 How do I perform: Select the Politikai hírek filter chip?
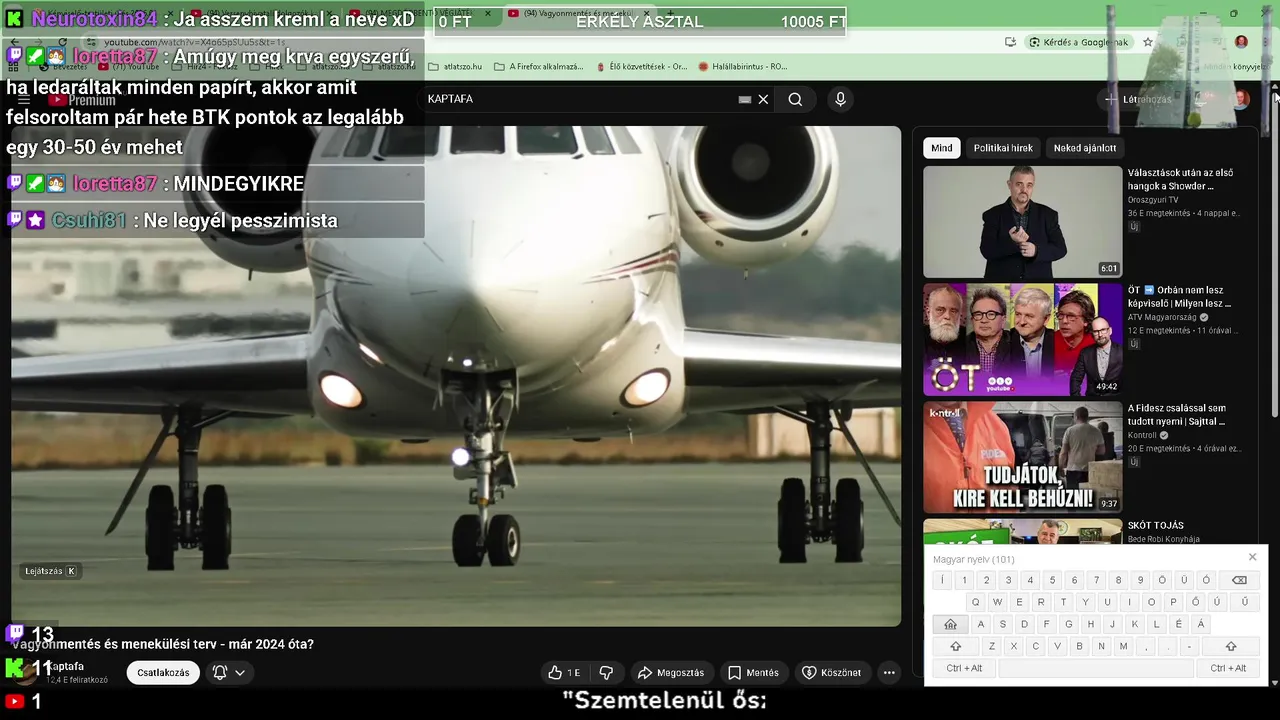tap(1003, 148)
